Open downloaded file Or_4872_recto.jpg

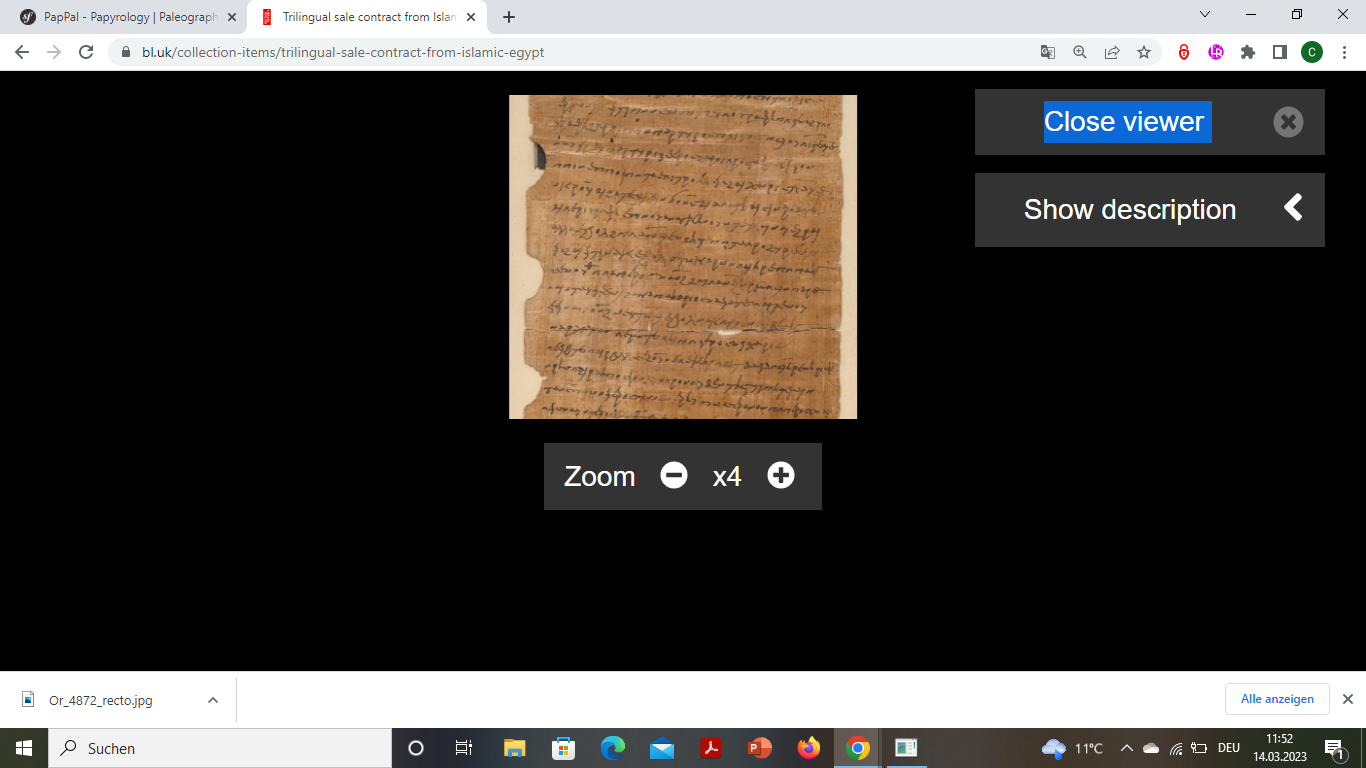[x=100, y=700]
